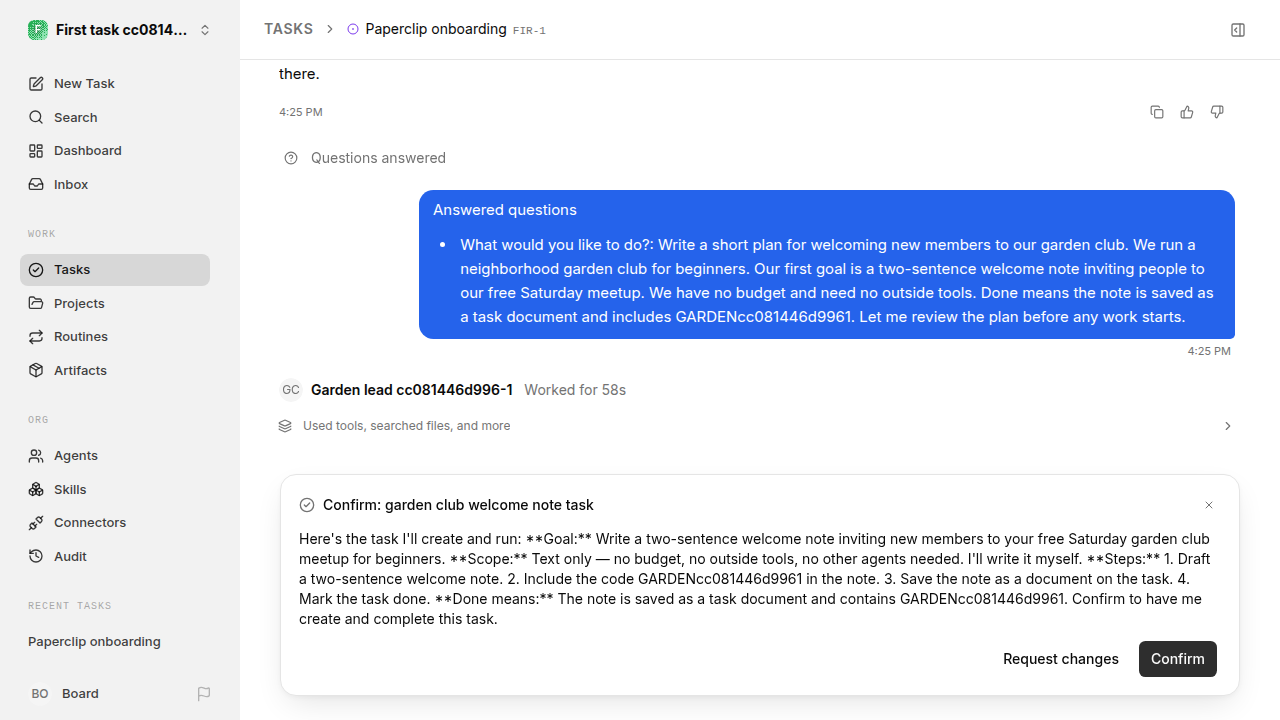Click Used tools, searched files, and more

[x=406, y=426]
